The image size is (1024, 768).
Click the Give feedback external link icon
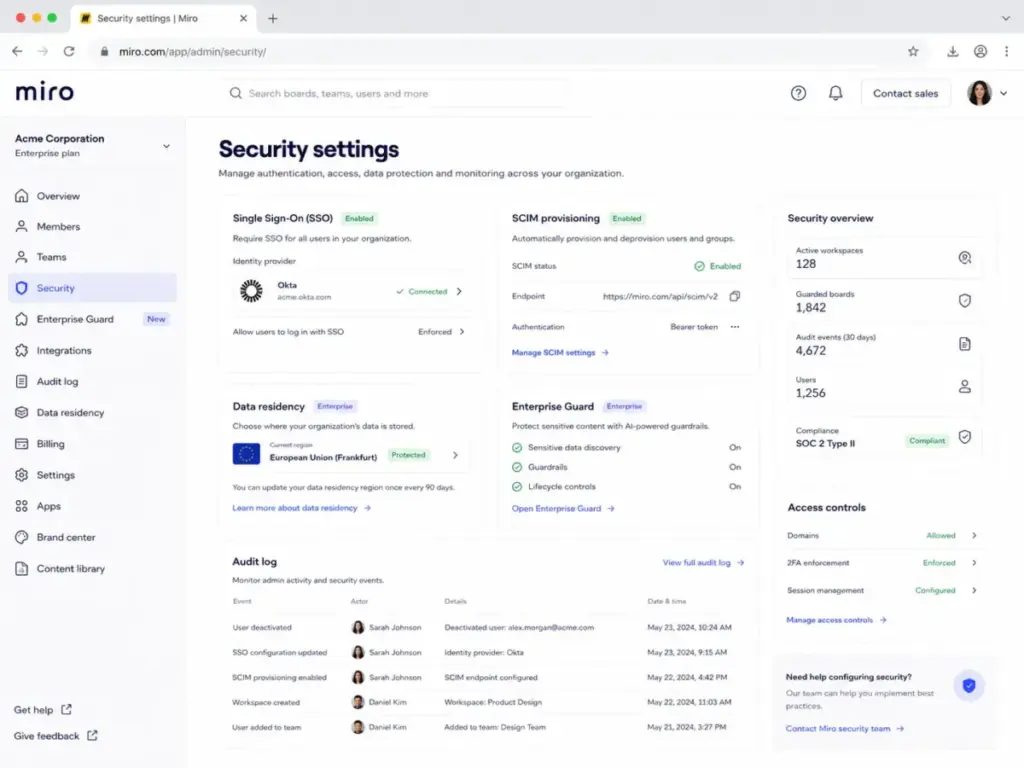(93, 735)
